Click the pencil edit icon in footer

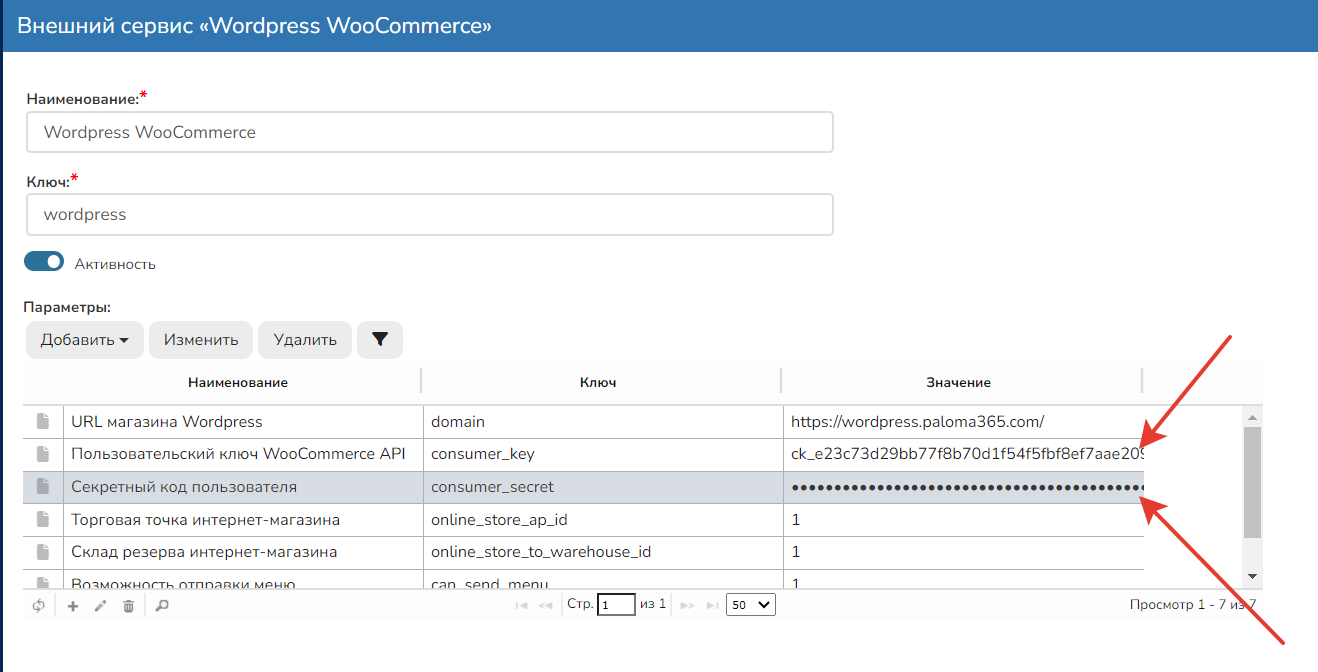click(x=100, y=605)
